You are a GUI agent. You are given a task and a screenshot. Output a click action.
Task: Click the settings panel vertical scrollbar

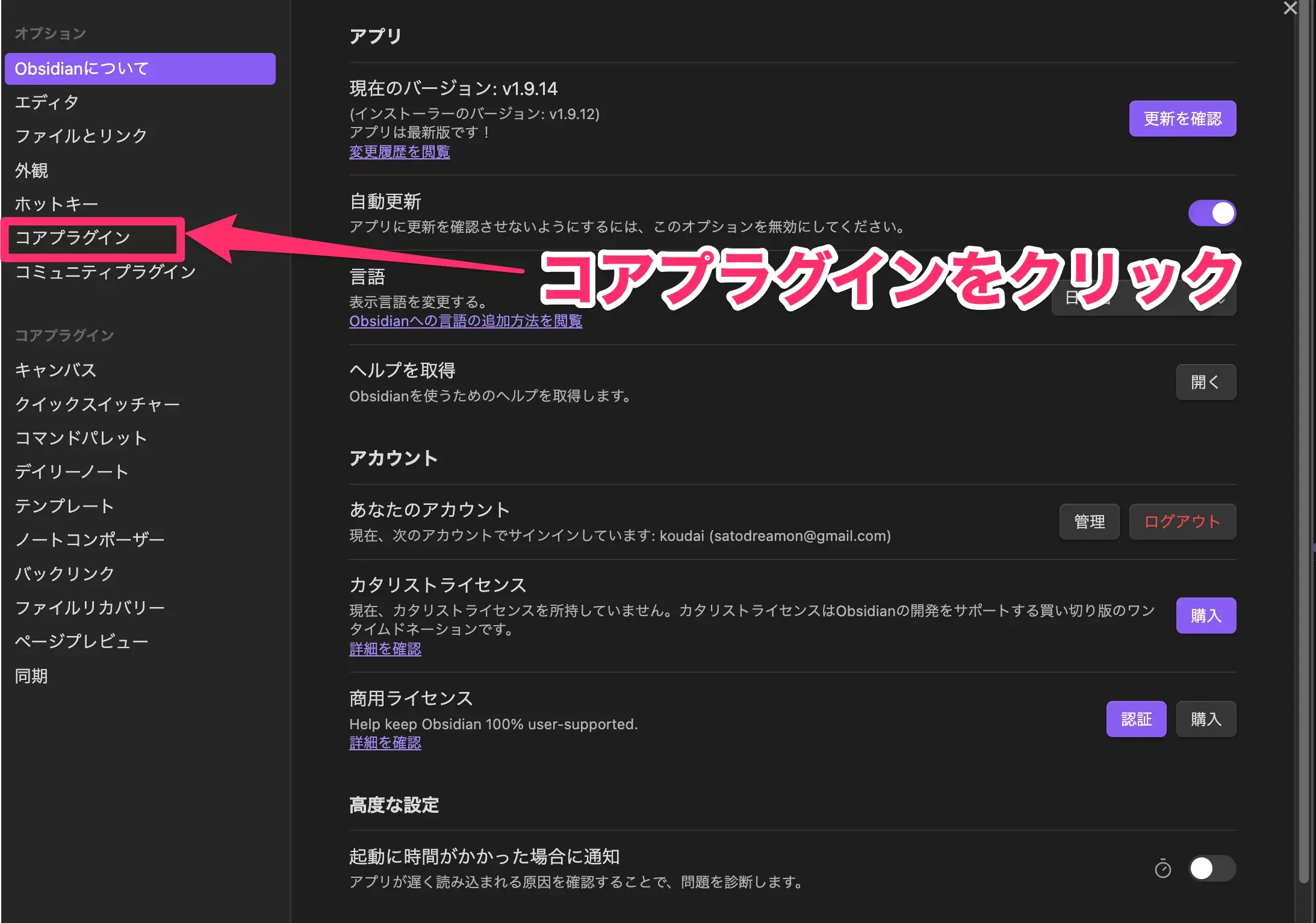(x=1303, y=442)
